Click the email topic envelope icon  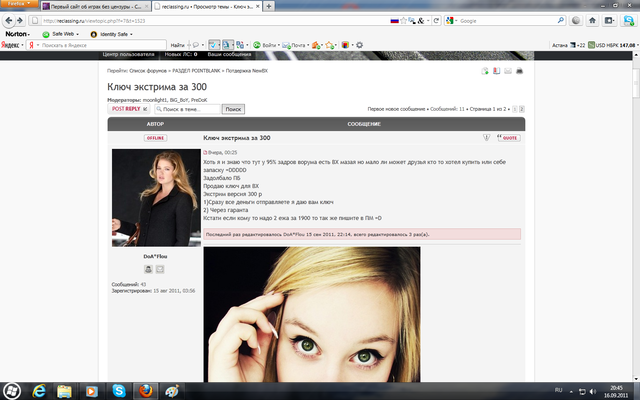(508, 71)
